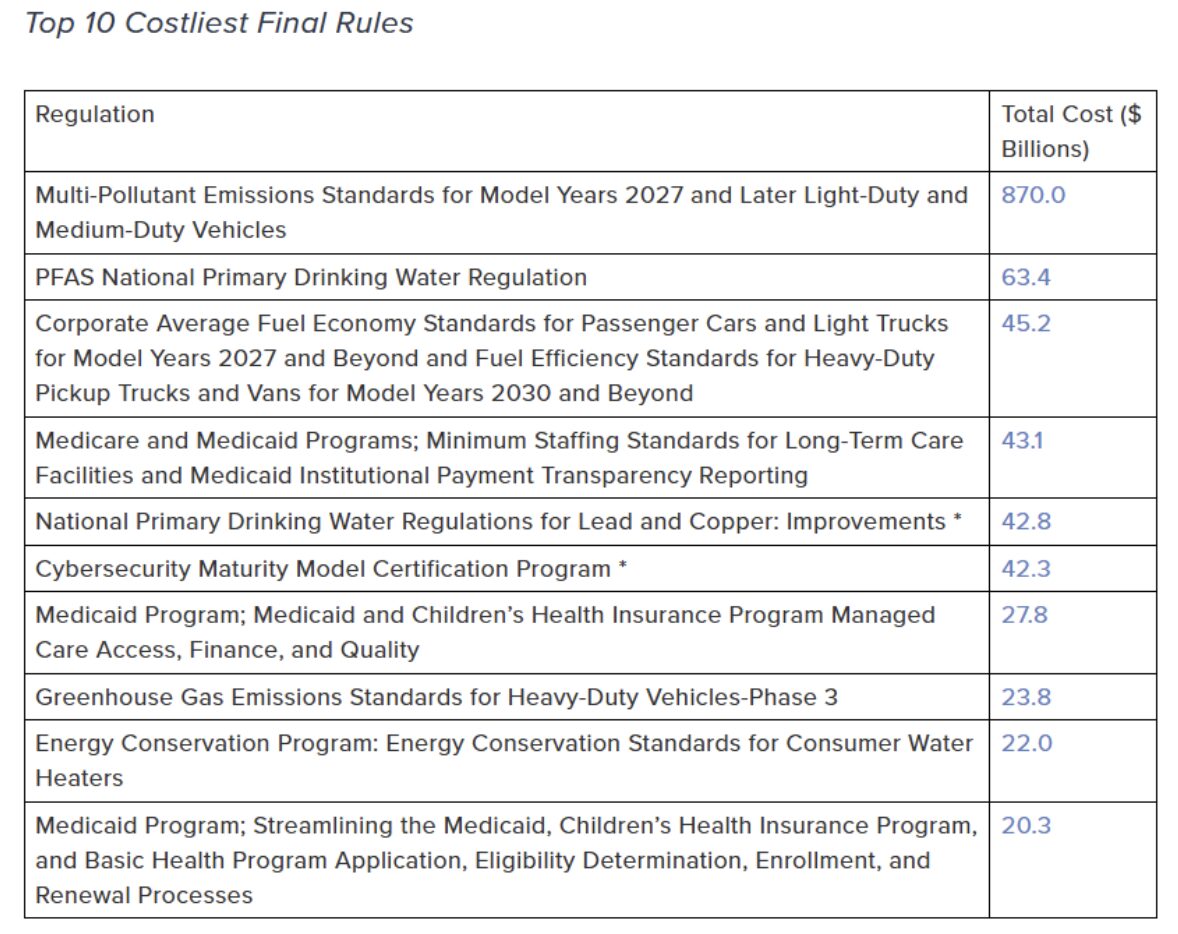Click the Consumer Water Heaters regulation text
The height and width of the screenshot is (934, 1178).
click(x=503, y=760)
